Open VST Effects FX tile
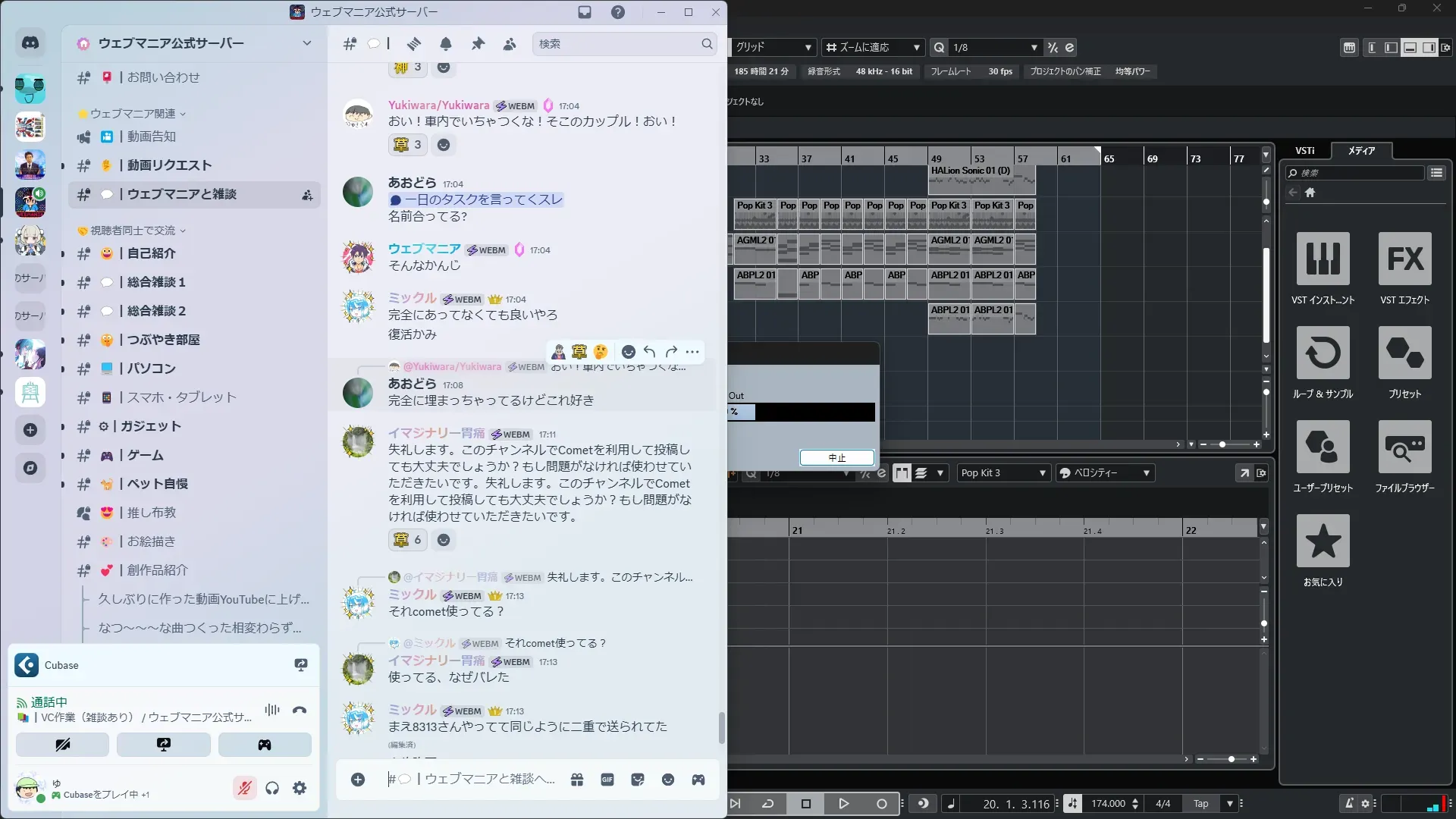The width and height of the screenshot is (1456, 819). coord(1404,259)
